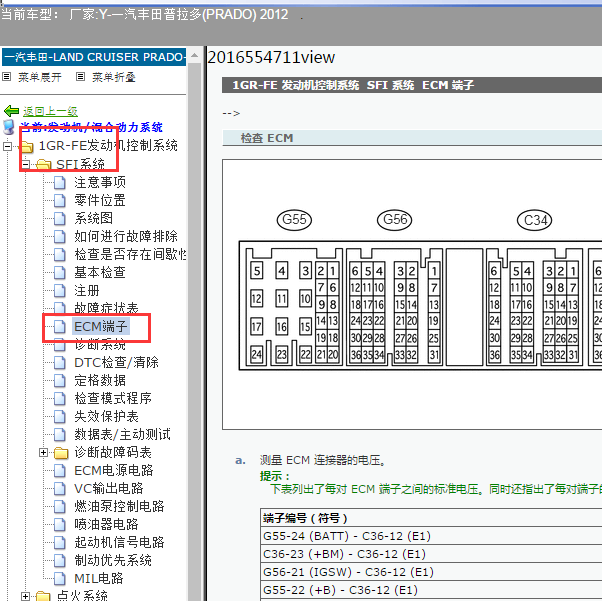The image size is (602, 601).
Task: Expand the 点火系统 folder node
Action: [25, 596]
